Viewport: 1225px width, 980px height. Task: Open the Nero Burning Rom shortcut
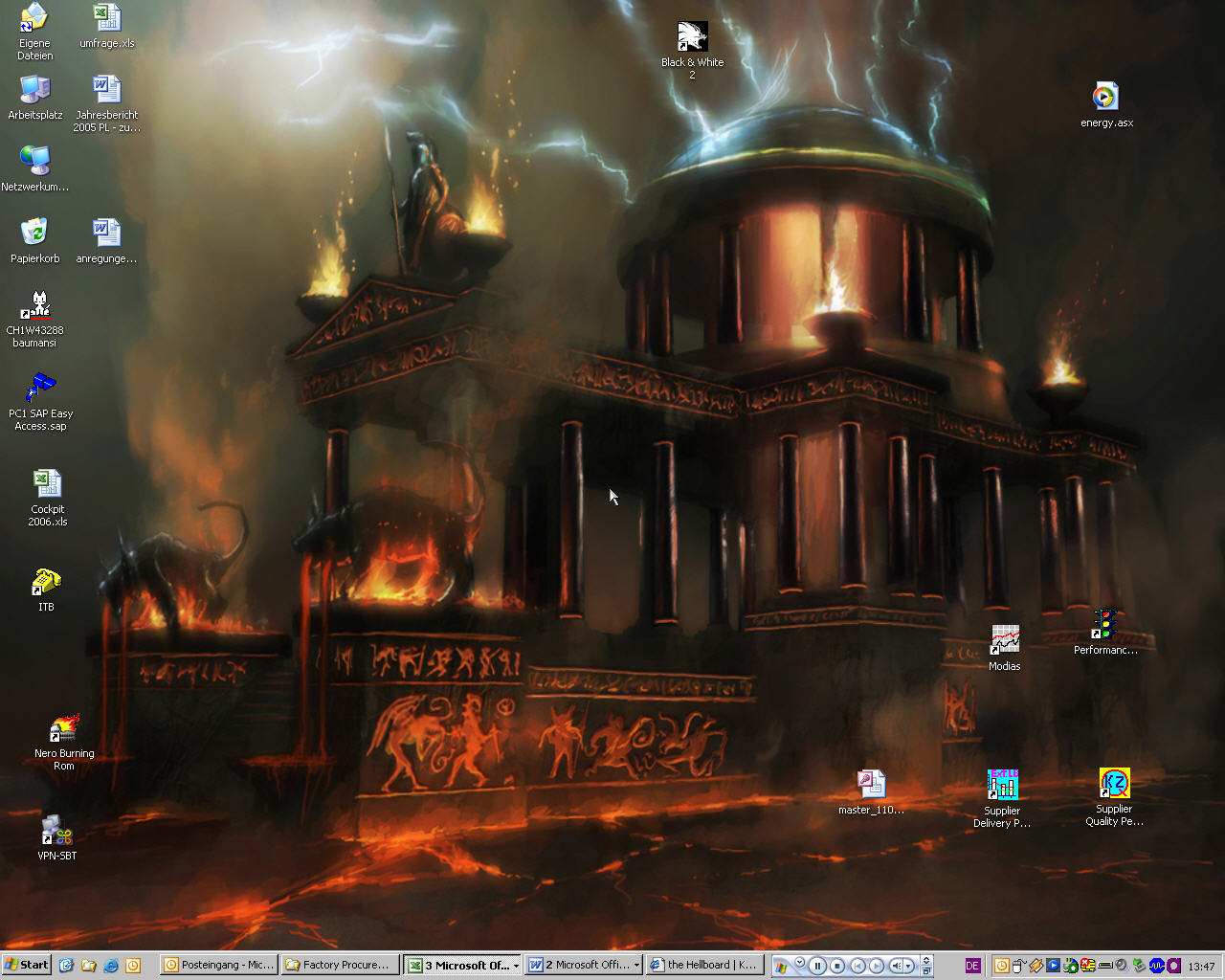pyautogui.click(x=64, y=729)
